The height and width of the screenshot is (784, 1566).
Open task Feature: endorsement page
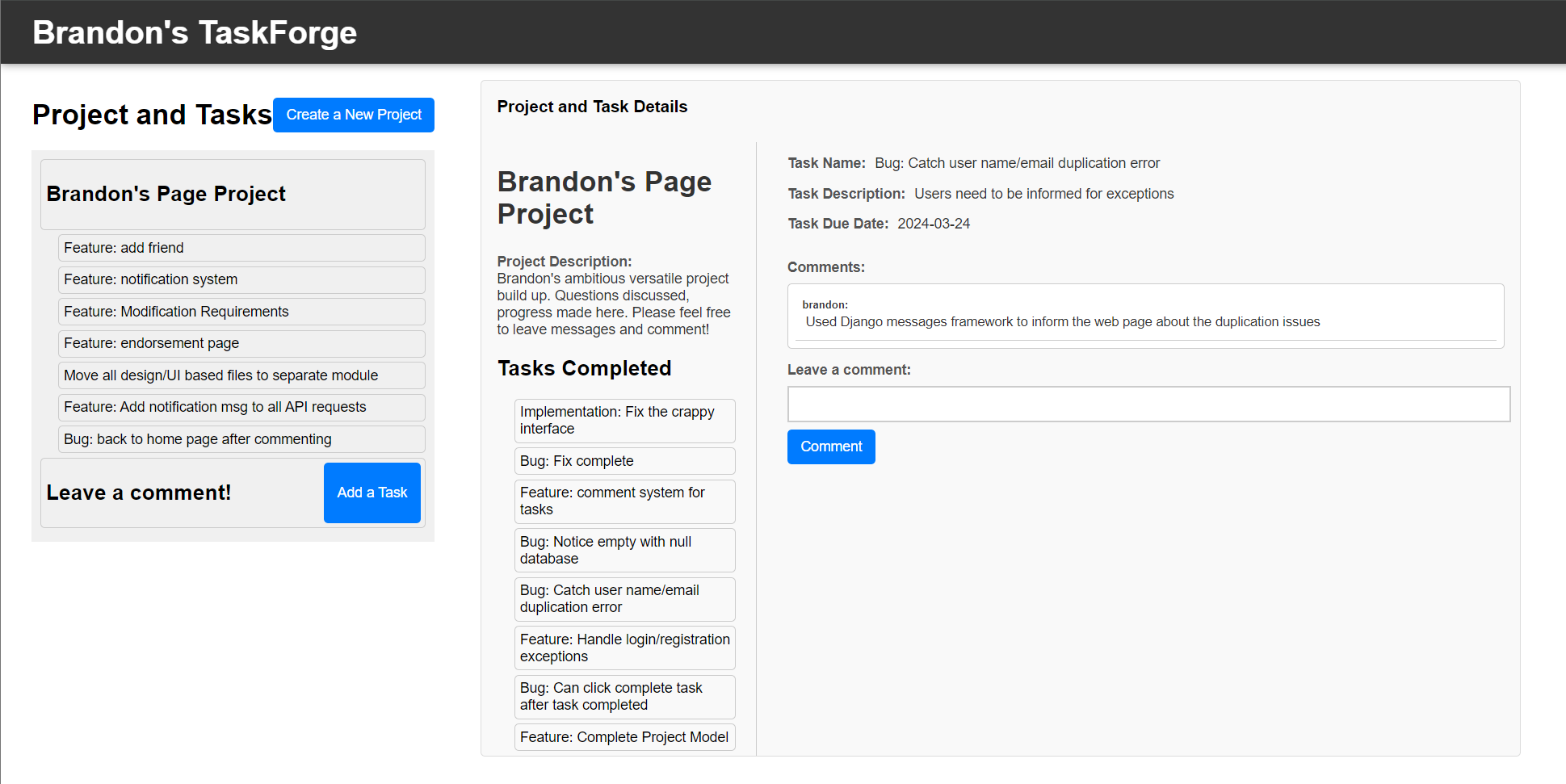point(241,343)
